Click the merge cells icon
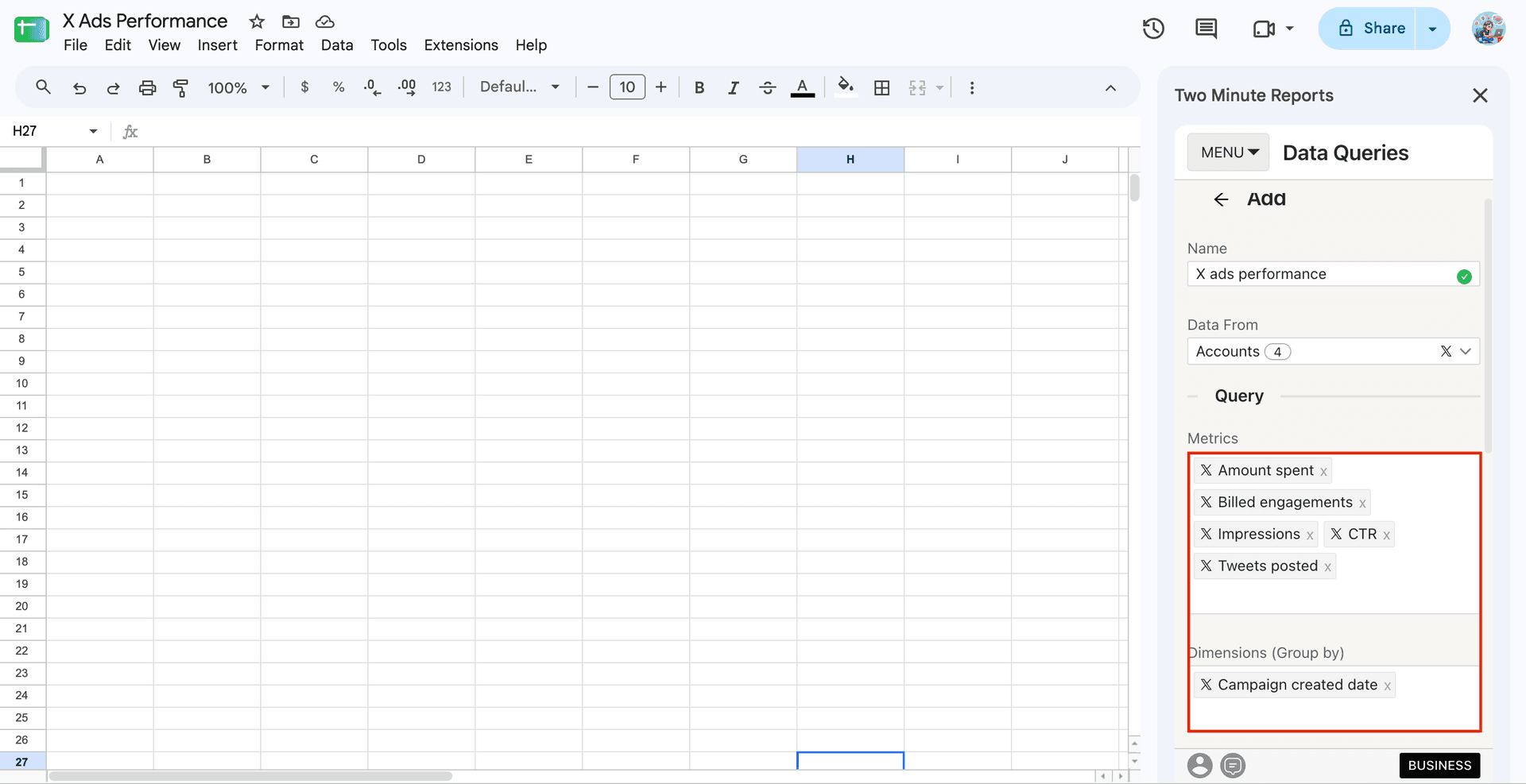This screenshot has width=1526, height=784. 917,87
